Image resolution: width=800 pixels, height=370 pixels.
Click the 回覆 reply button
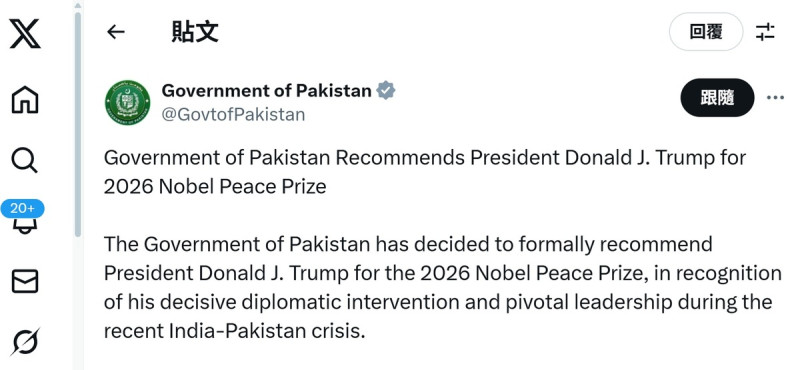pyautogui.click(x=706, y=32)
